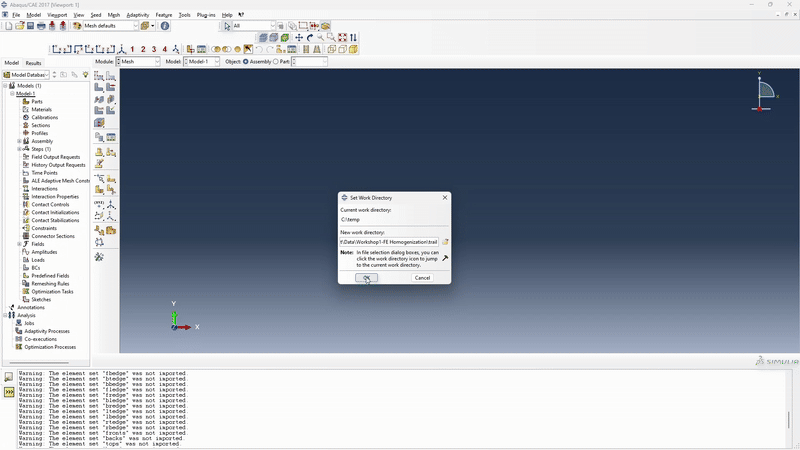Select Loads in the model tree
This screenshot has width=800, height=450.
(38, 260)
